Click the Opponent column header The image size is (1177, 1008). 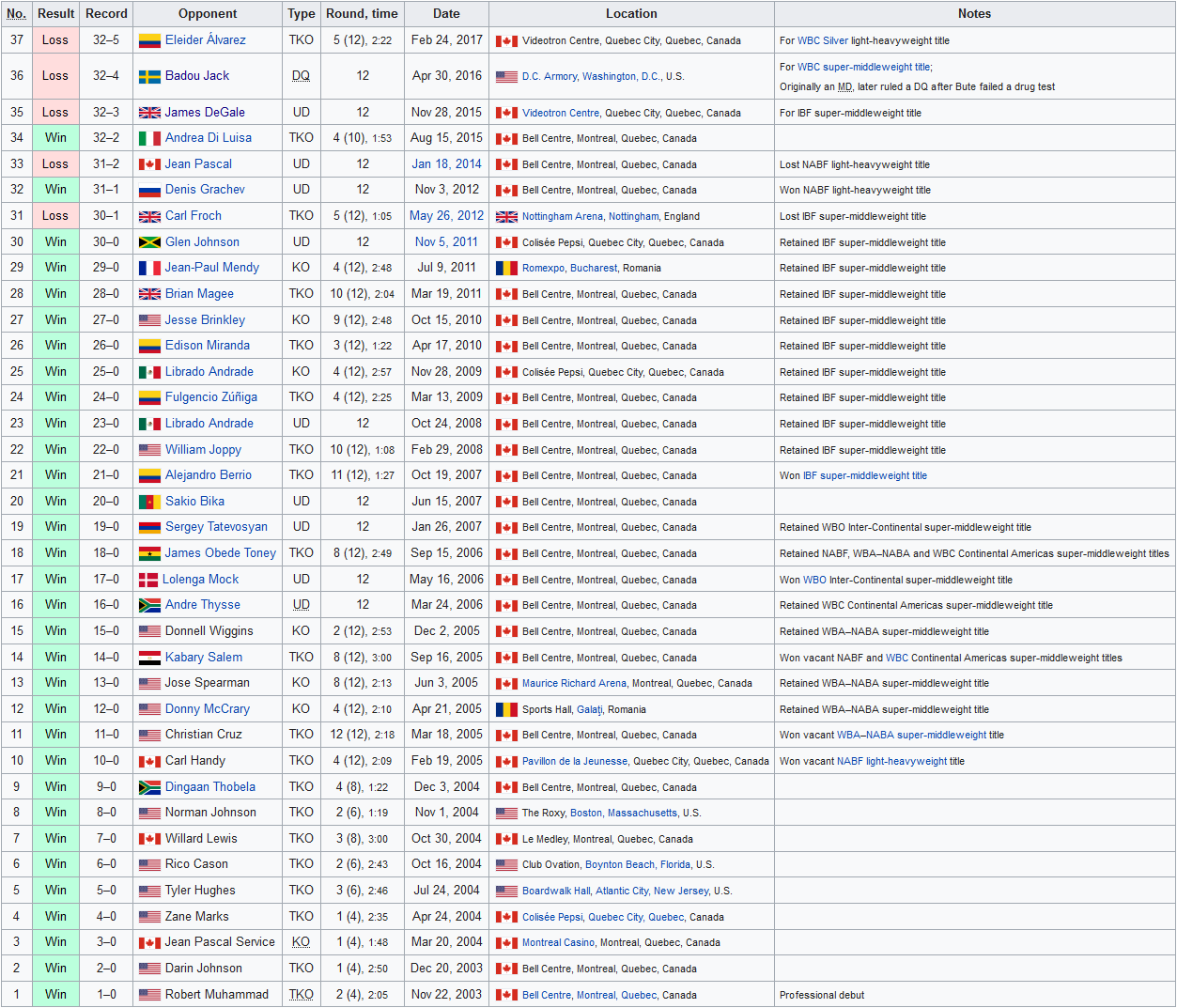click(x=208, y=14)
